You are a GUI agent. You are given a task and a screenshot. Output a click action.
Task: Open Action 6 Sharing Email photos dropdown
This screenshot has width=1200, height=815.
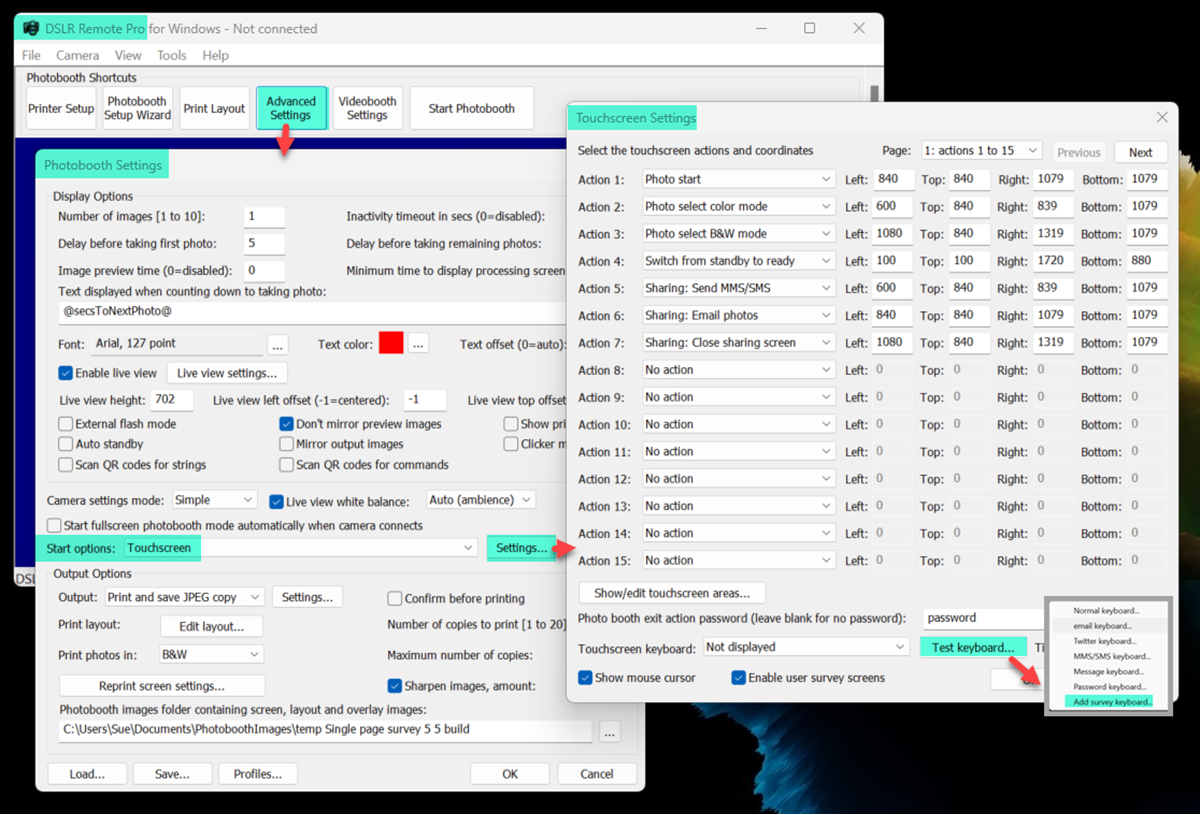click(x=738, y=315)
